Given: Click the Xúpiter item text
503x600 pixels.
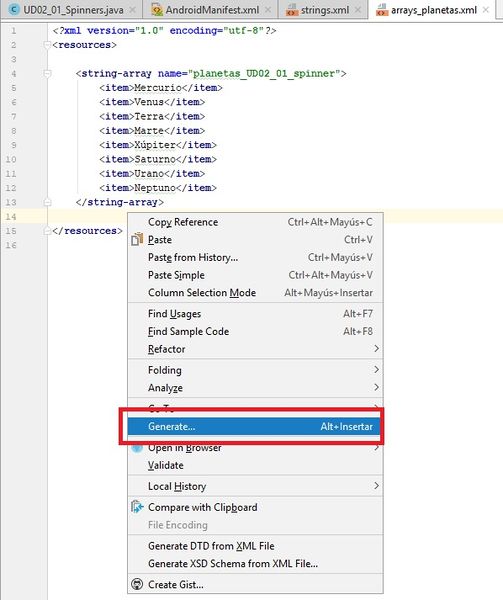Looking at the screenshot, I should pos(155,145).
